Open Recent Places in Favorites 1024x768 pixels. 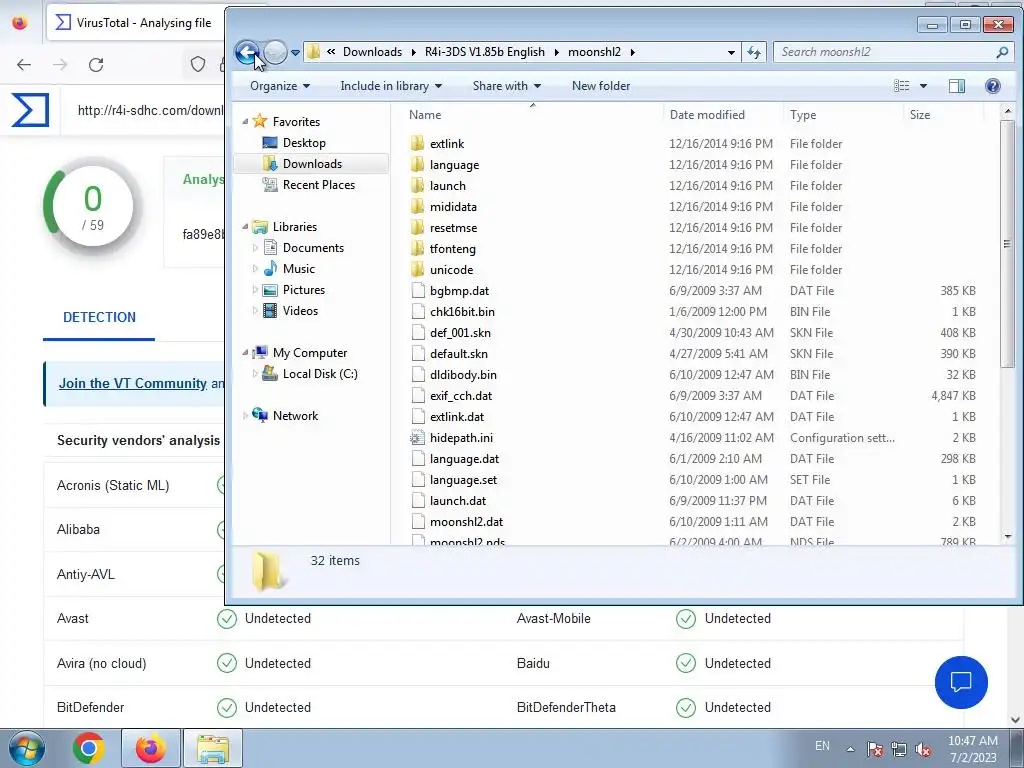pyautogui.click(x=318, y=185)
